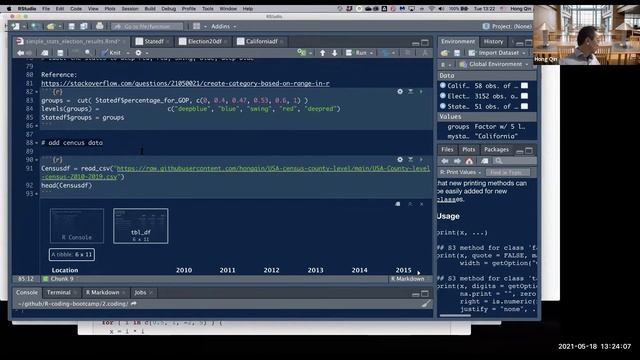The height and width of the screenshot is (360, 640).
Task: Open chunk options gear for line 90 chunk
Action: coord(400,160)
